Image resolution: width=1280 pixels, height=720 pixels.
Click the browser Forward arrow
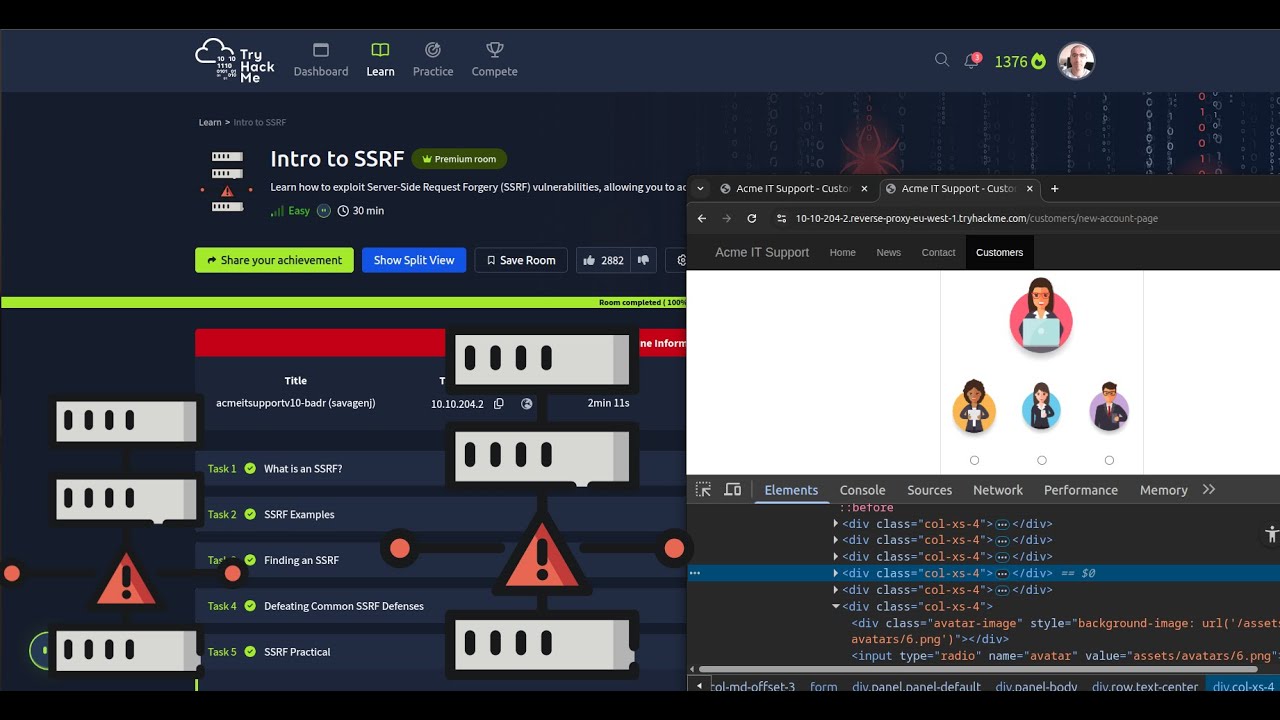tap(727, 218)
